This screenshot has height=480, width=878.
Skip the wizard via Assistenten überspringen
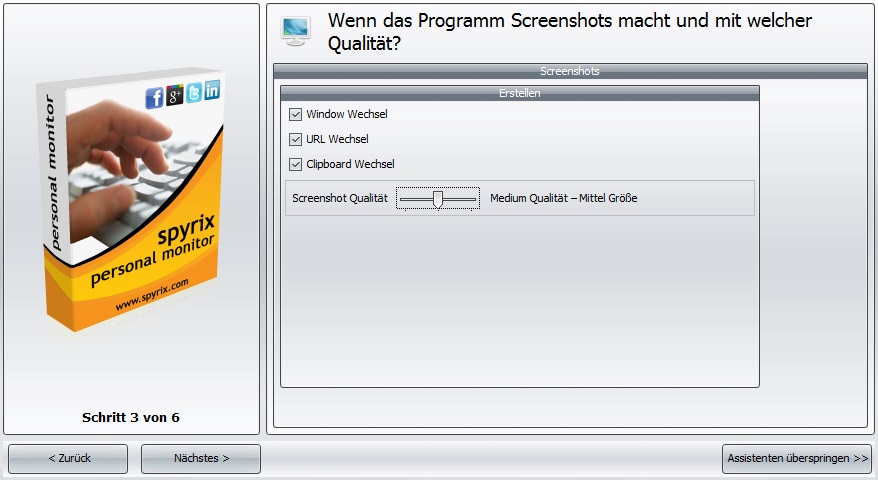click(x=797, y=459)
